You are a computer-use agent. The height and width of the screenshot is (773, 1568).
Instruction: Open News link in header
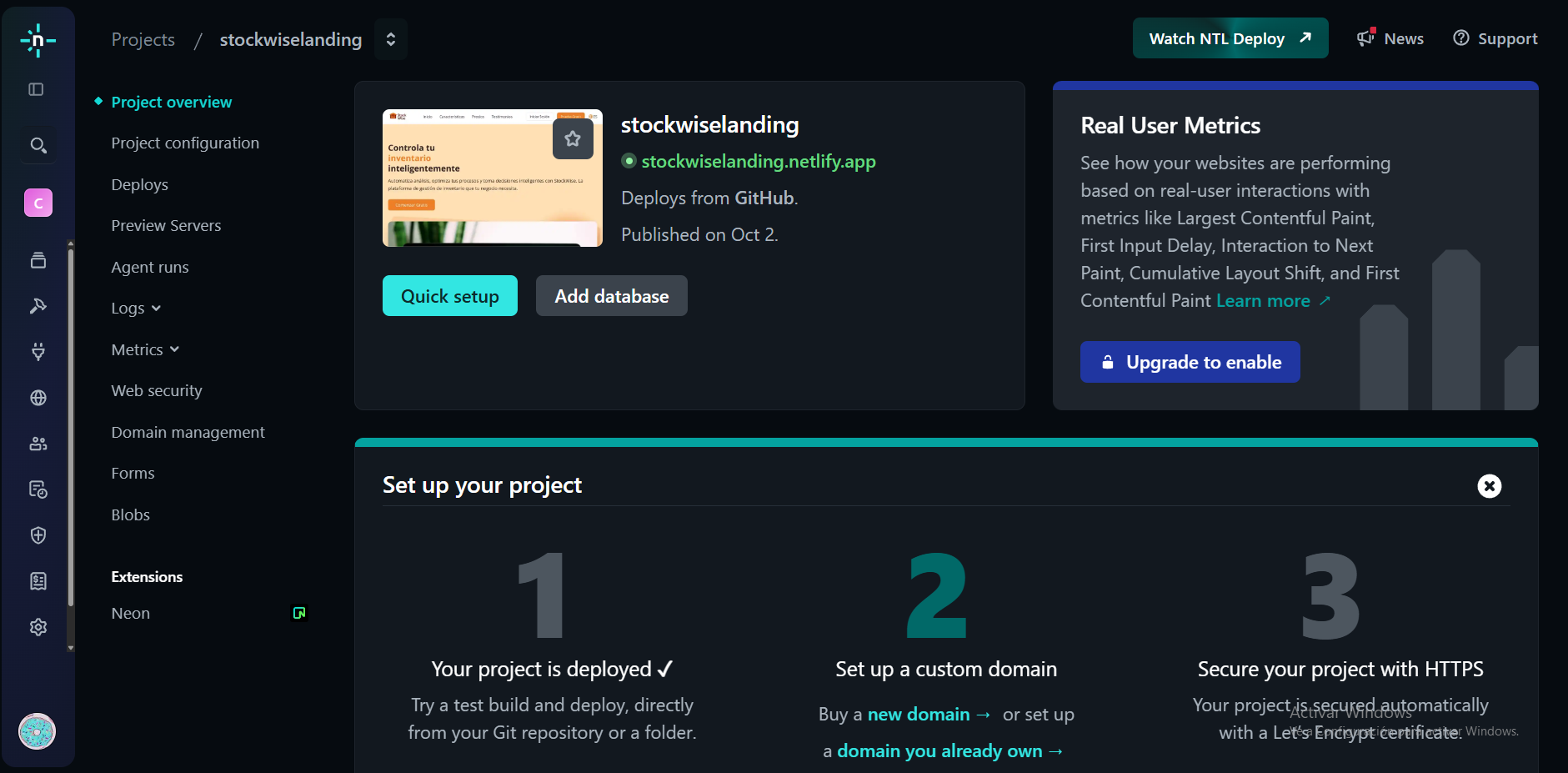1404,39
